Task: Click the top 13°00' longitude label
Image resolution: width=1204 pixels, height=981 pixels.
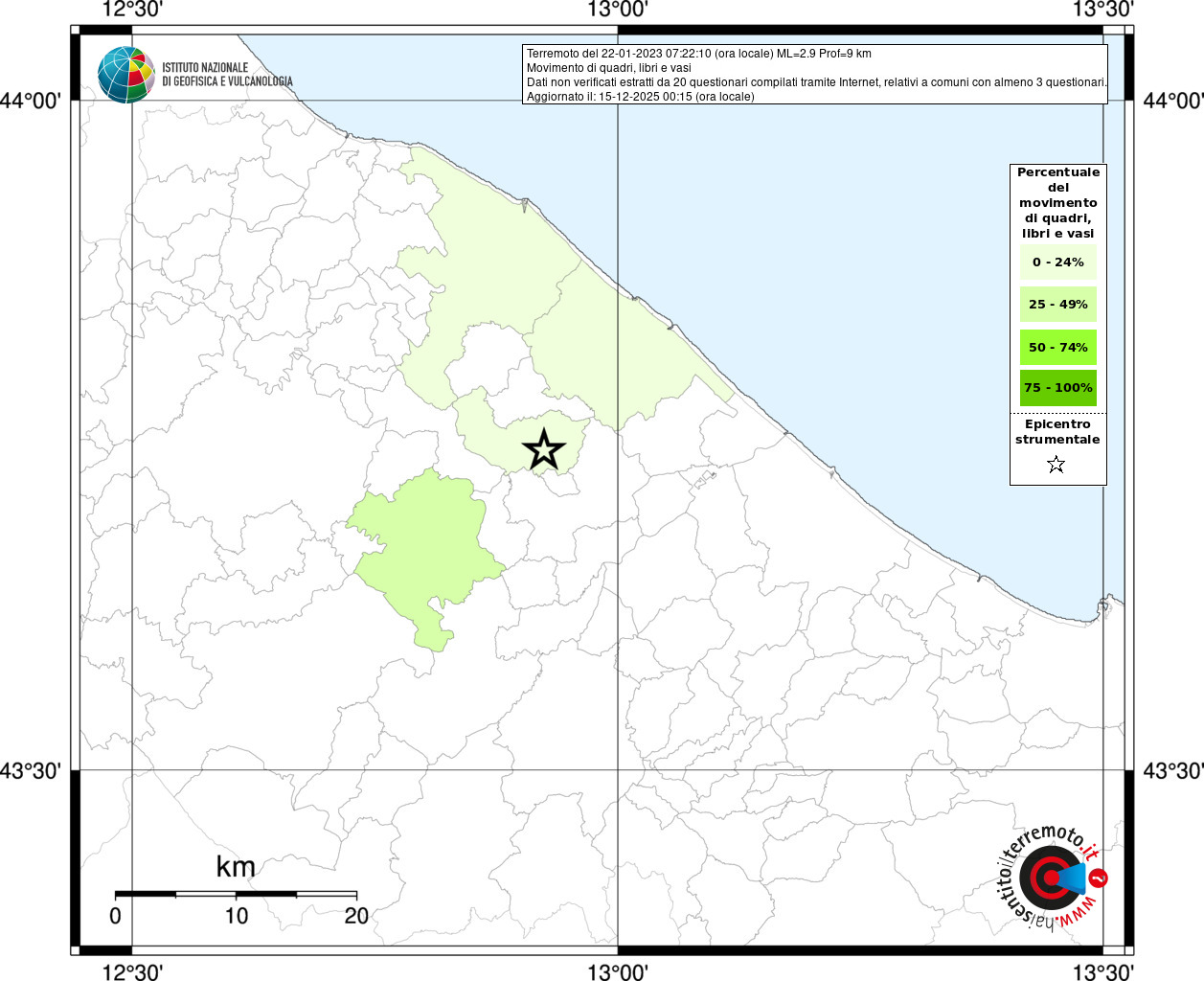Action: (x=618, y=10)
